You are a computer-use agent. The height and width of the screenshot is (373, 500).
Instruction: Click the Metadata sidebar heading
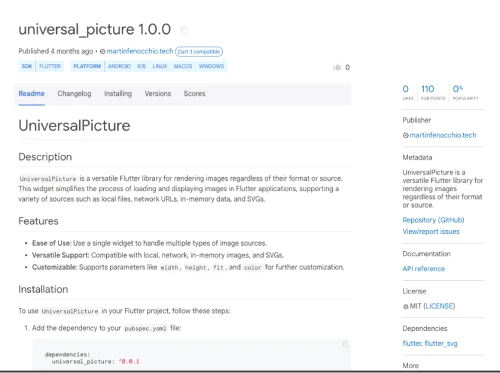[x=417, y=157]
